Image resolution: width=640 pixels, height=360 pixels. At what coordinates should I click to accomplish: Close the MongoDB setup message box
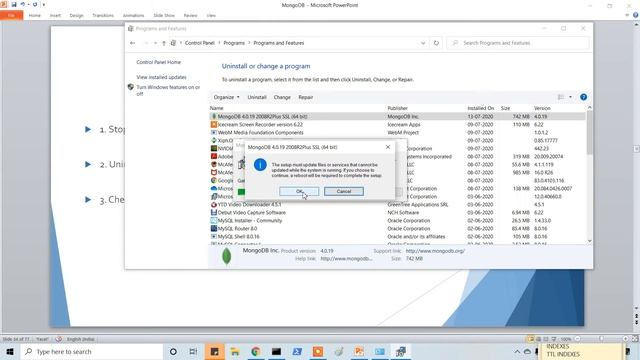click(x=388, y=147)
